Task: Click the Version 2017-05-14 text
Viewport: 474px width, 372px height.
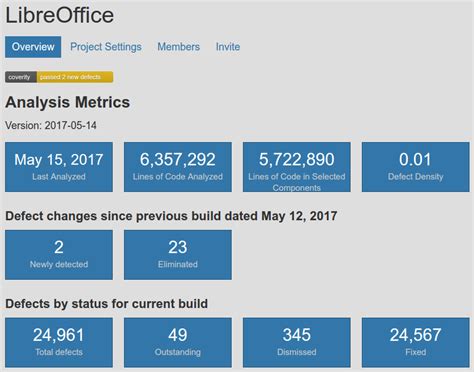Action: (x=51, y=126)
